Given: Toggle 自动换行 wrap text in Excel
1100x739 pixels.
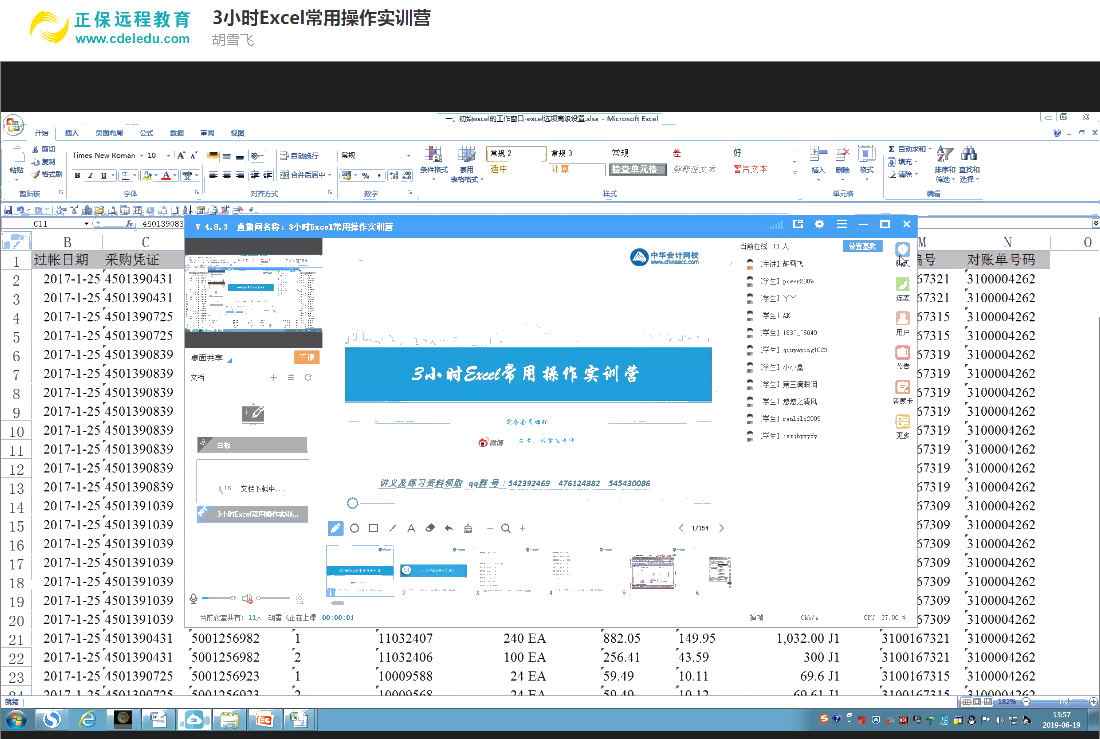Looking at the screenshot, I should (296, 157).
